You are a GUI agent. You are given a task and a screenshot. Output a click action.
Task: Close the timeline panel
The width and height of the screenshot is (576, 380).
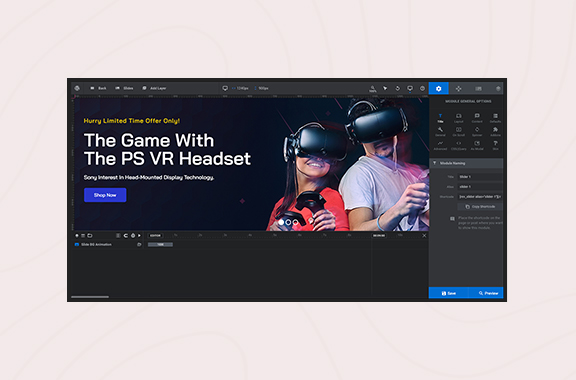[x=424, y=236]
